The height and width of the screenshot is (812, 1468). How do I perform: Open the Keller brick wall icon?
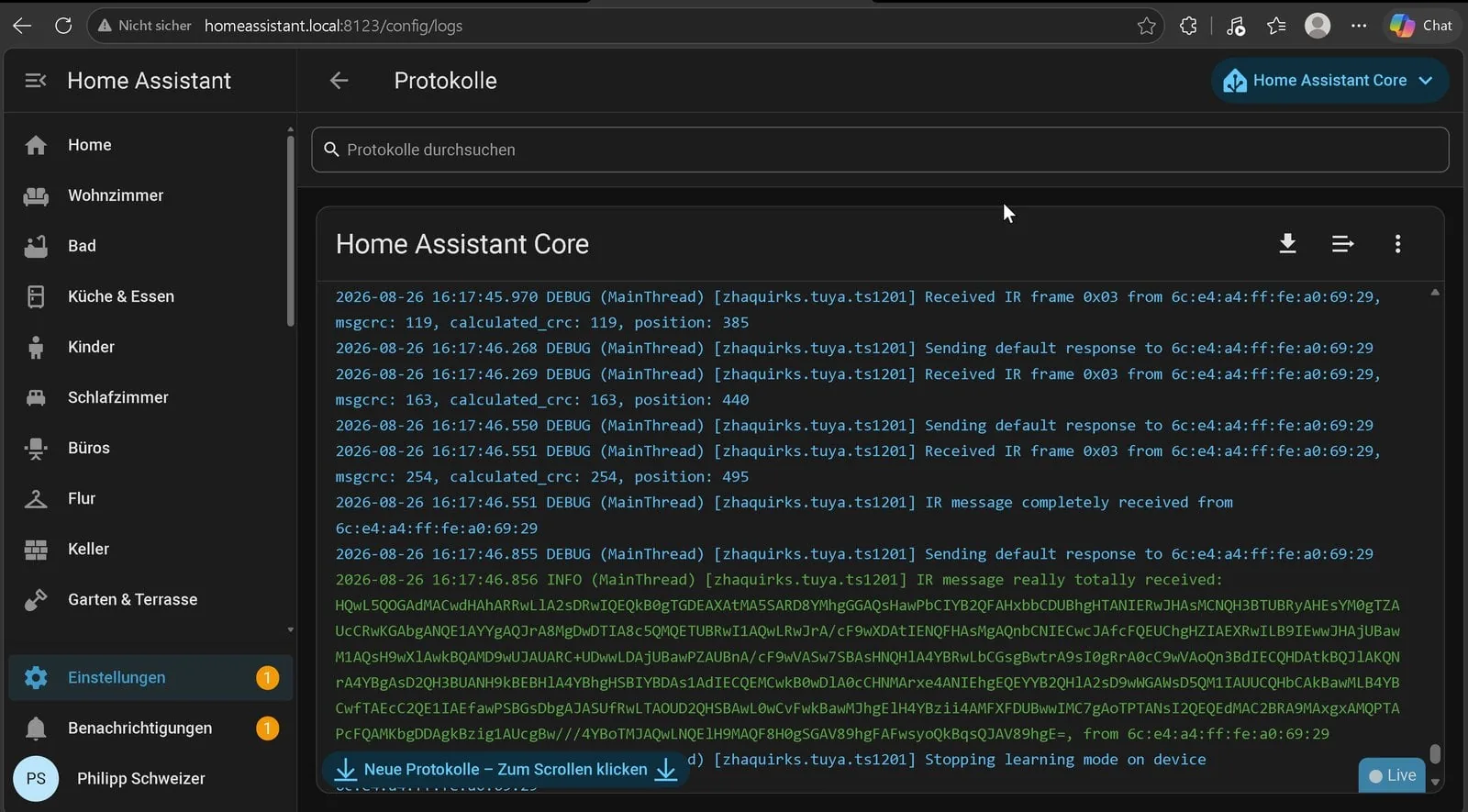[x=36, y=549]
